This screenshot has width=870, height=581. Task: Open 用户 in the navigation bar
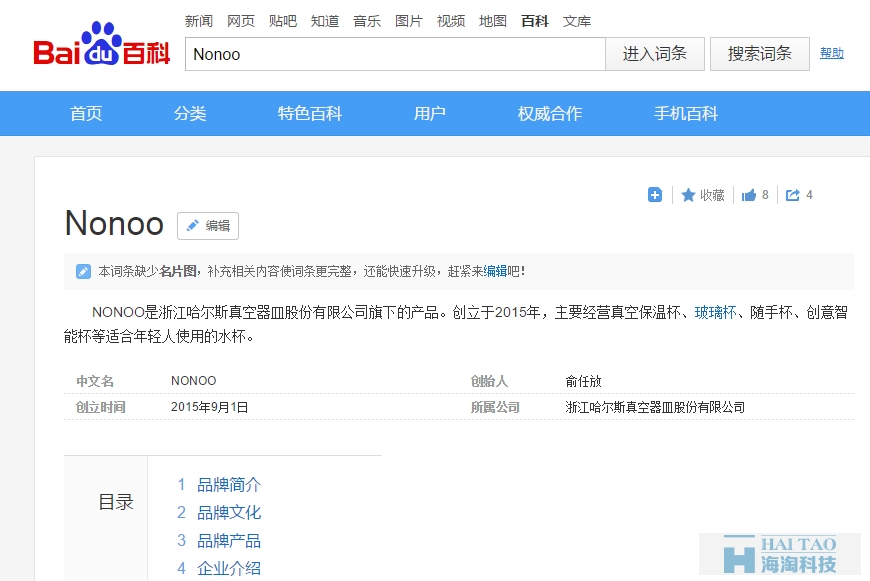(429, 114)
